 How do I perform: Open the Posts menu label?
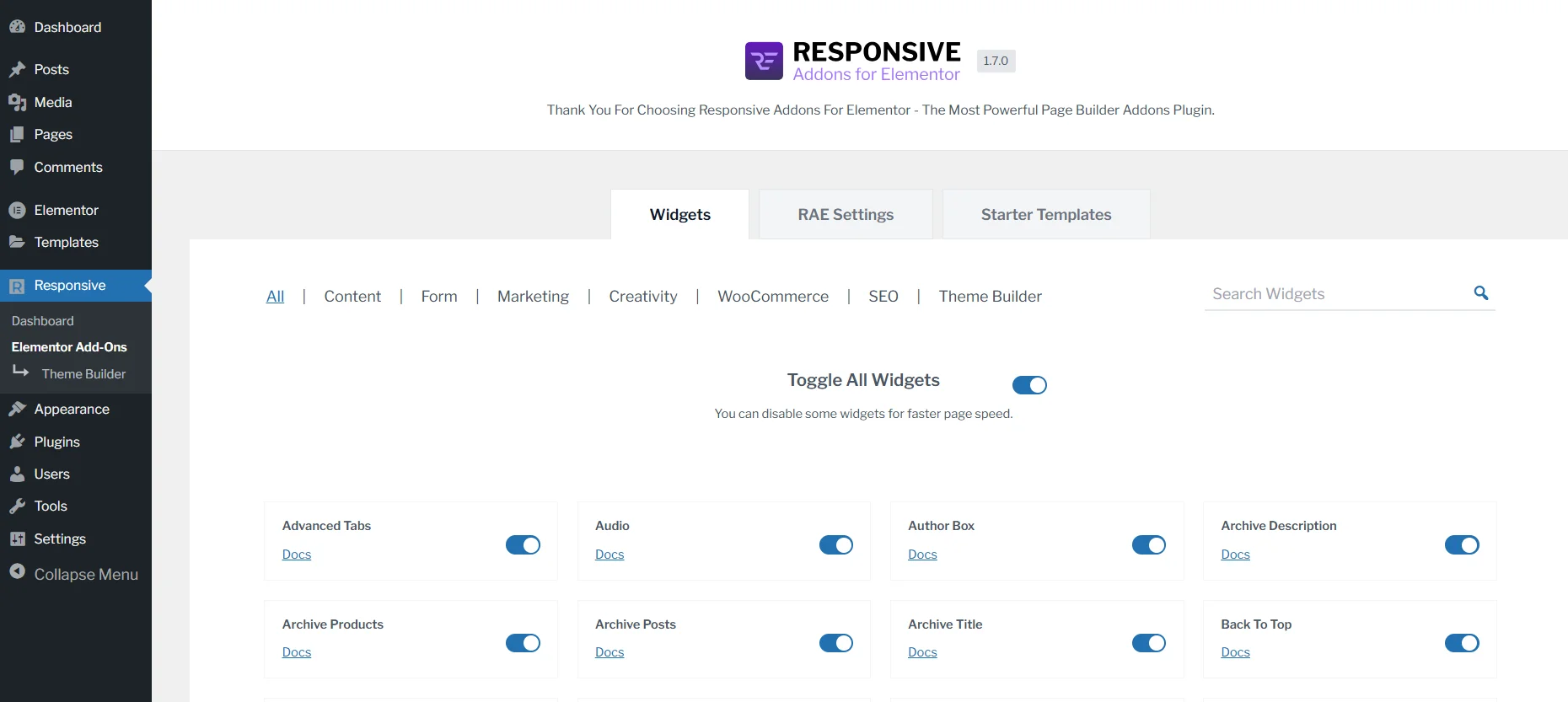(x=51, y=69)
